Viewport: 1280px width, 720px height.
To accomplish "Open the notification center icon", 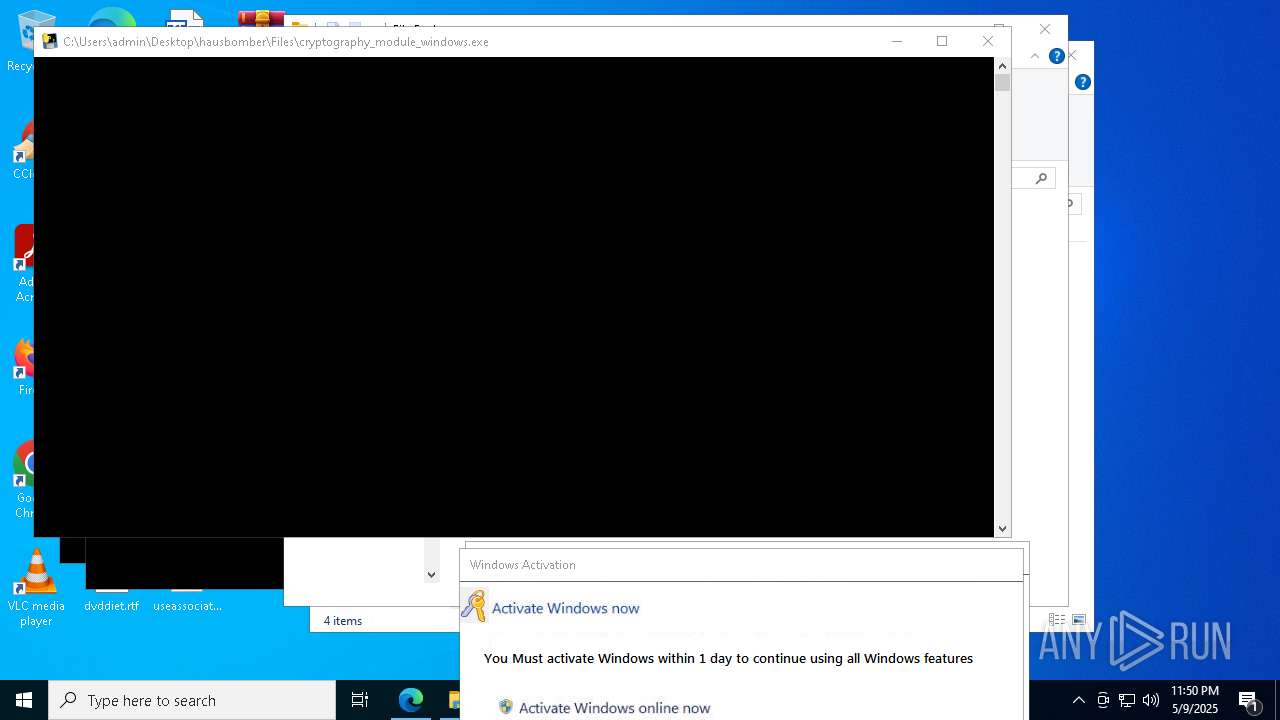I will tap(1249, 700).
